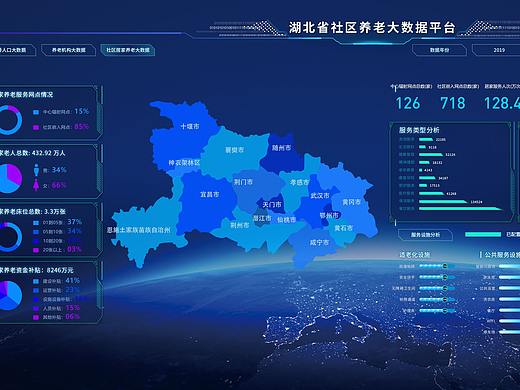
Task: Click the 适老化设施 section heading
Action: tap(414, 255)
